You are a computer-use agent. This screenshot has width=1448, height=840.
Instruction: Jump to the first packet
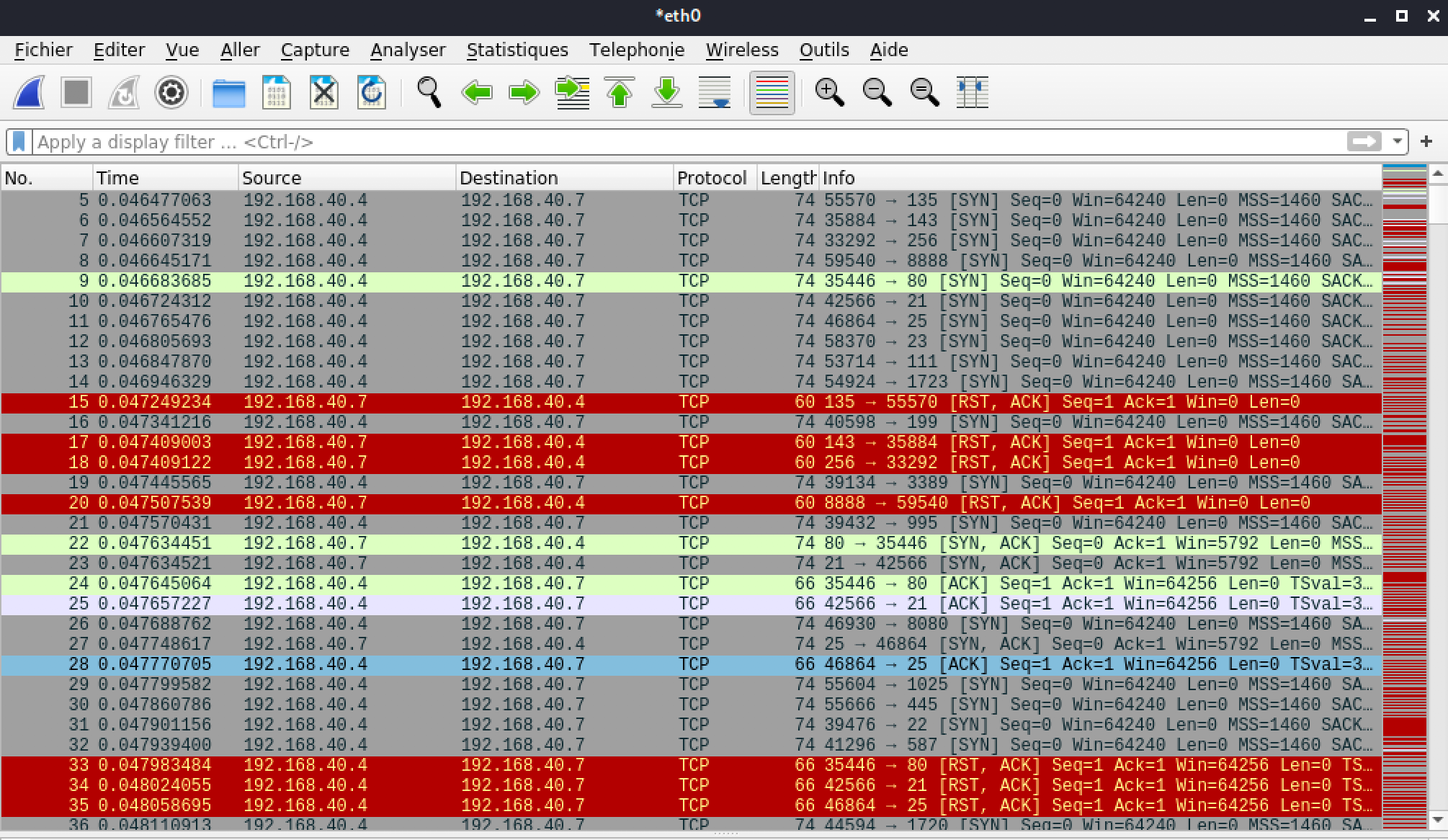click(x=620, y=93)
